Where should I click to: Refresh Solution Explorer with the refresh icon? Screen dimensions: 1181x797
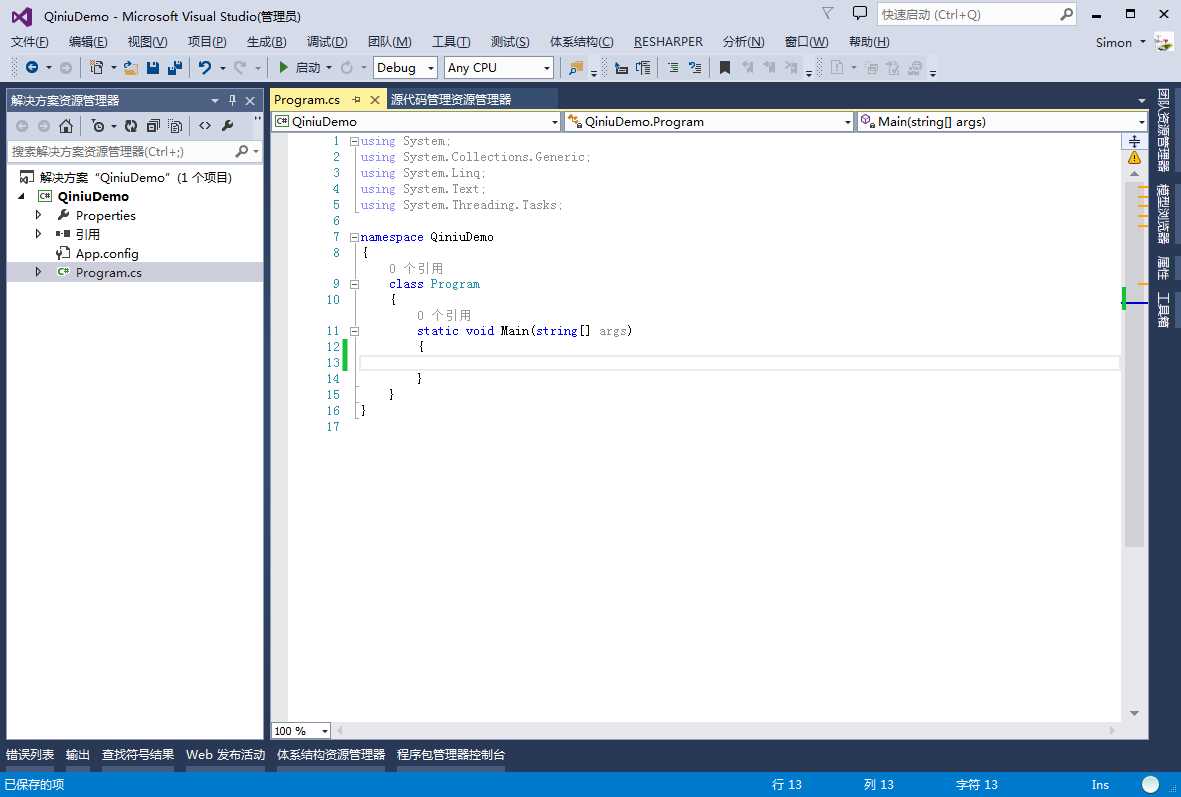tap(131, 126)
